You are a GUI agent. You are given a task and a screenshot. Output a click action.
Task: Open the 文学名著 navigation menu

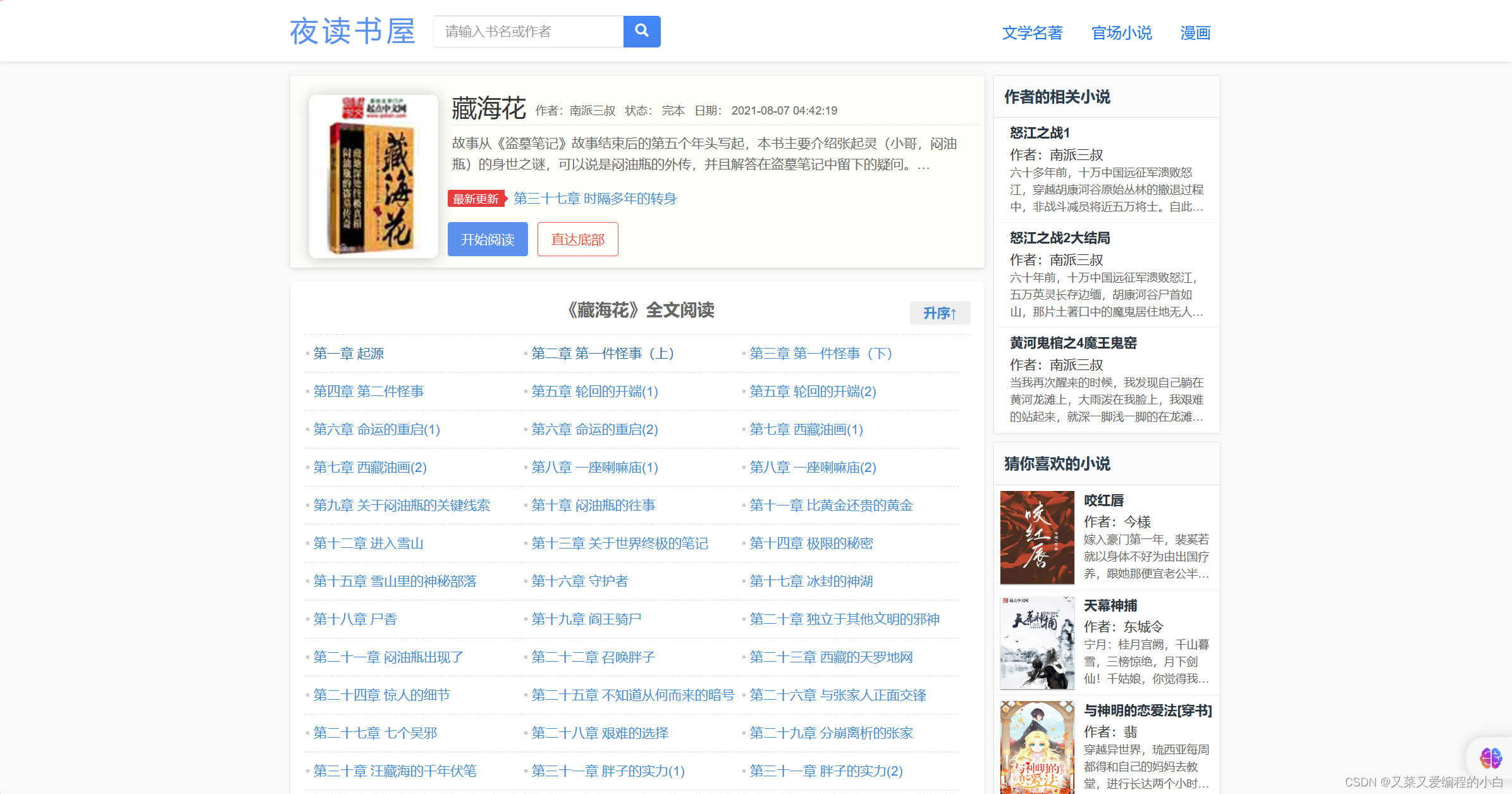pyautogui.click(x=1032, y=33)
